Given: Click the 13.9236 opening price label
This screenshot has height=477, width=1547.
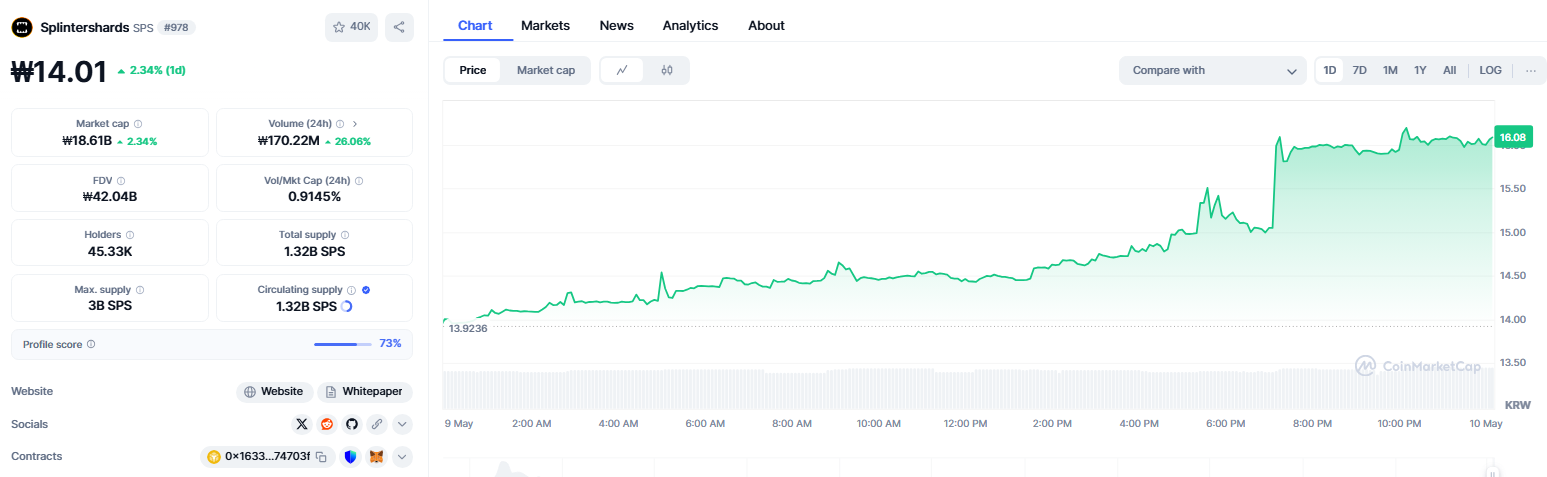Looking at the screenshot, I should pos(468,328).
